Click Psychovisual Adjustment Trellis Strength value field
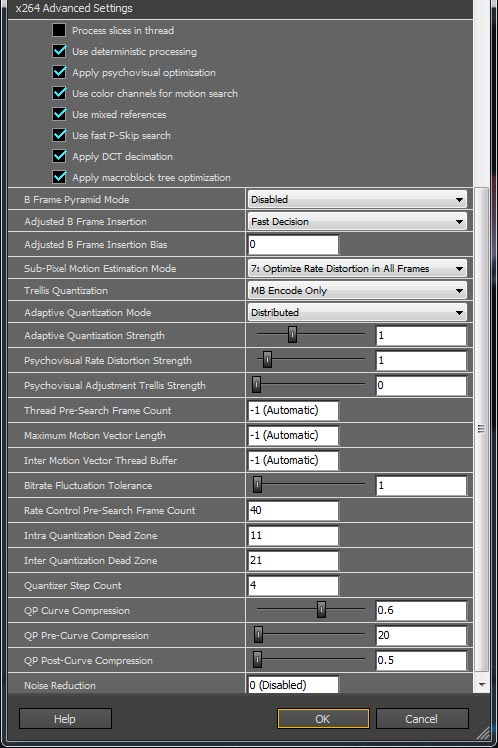 [x=421, y=385]
